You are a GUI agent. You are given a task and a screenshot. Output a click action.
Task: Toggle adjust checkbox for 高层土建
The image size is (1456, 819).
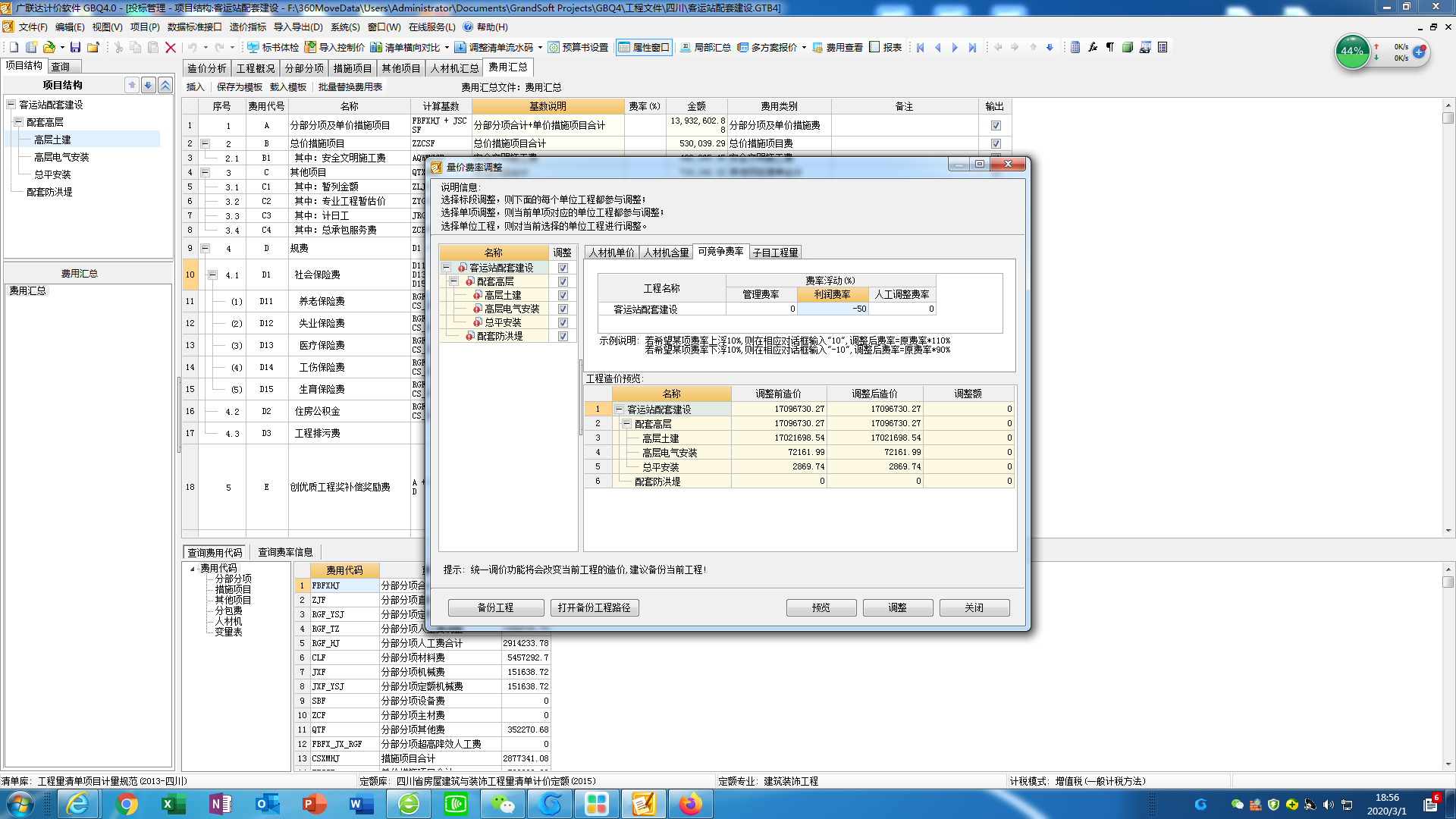[563, 295]
